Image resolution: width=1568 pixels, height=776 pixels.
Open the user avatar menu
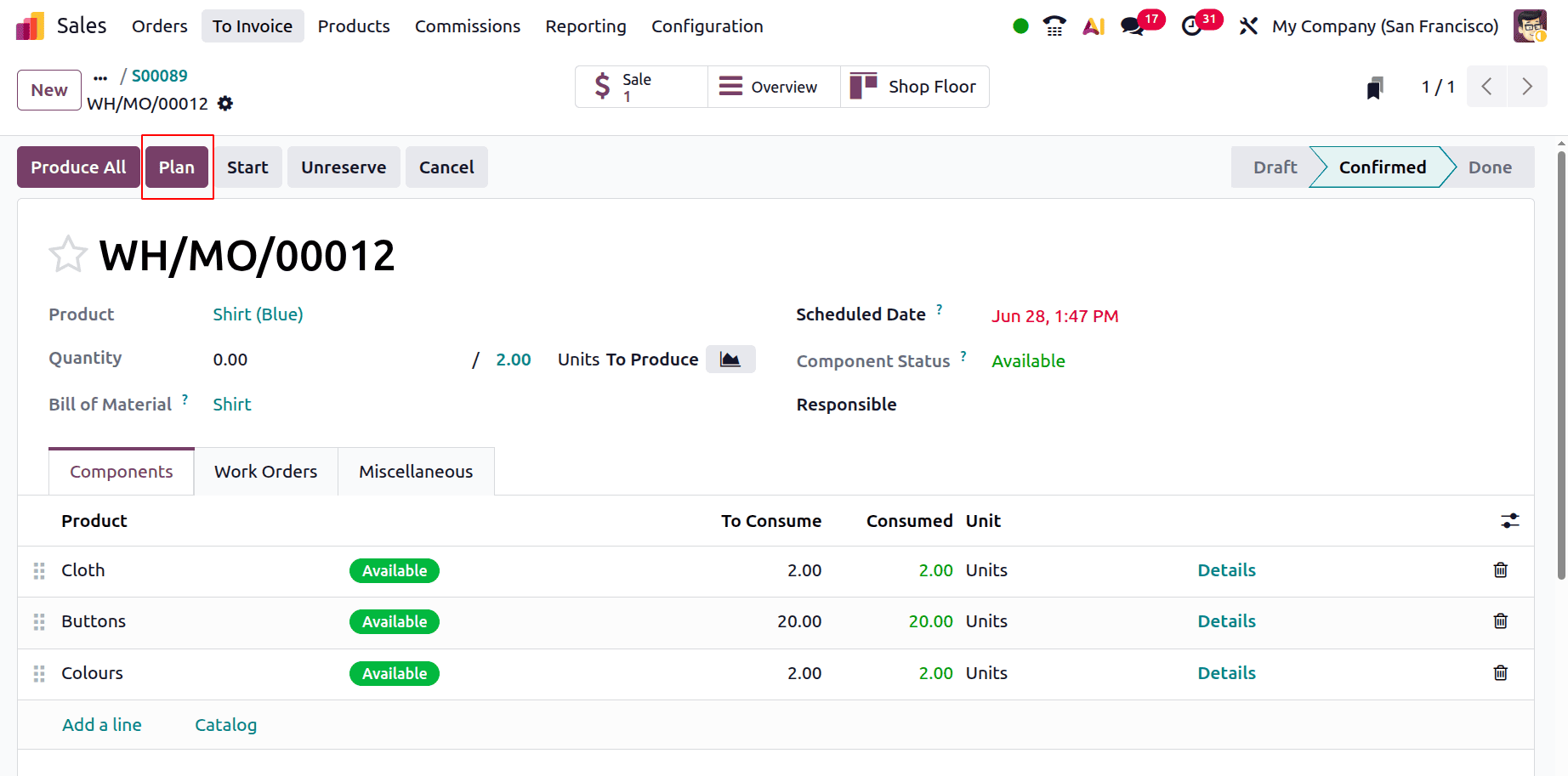tap(1530, 26)
